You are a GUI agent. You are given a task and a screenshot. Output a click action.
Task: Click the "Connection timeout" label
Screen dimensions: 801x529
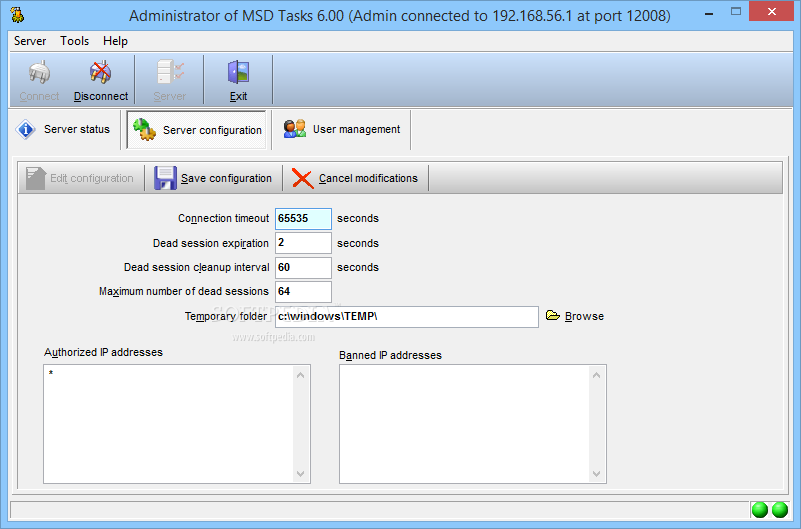pos(223,218)
